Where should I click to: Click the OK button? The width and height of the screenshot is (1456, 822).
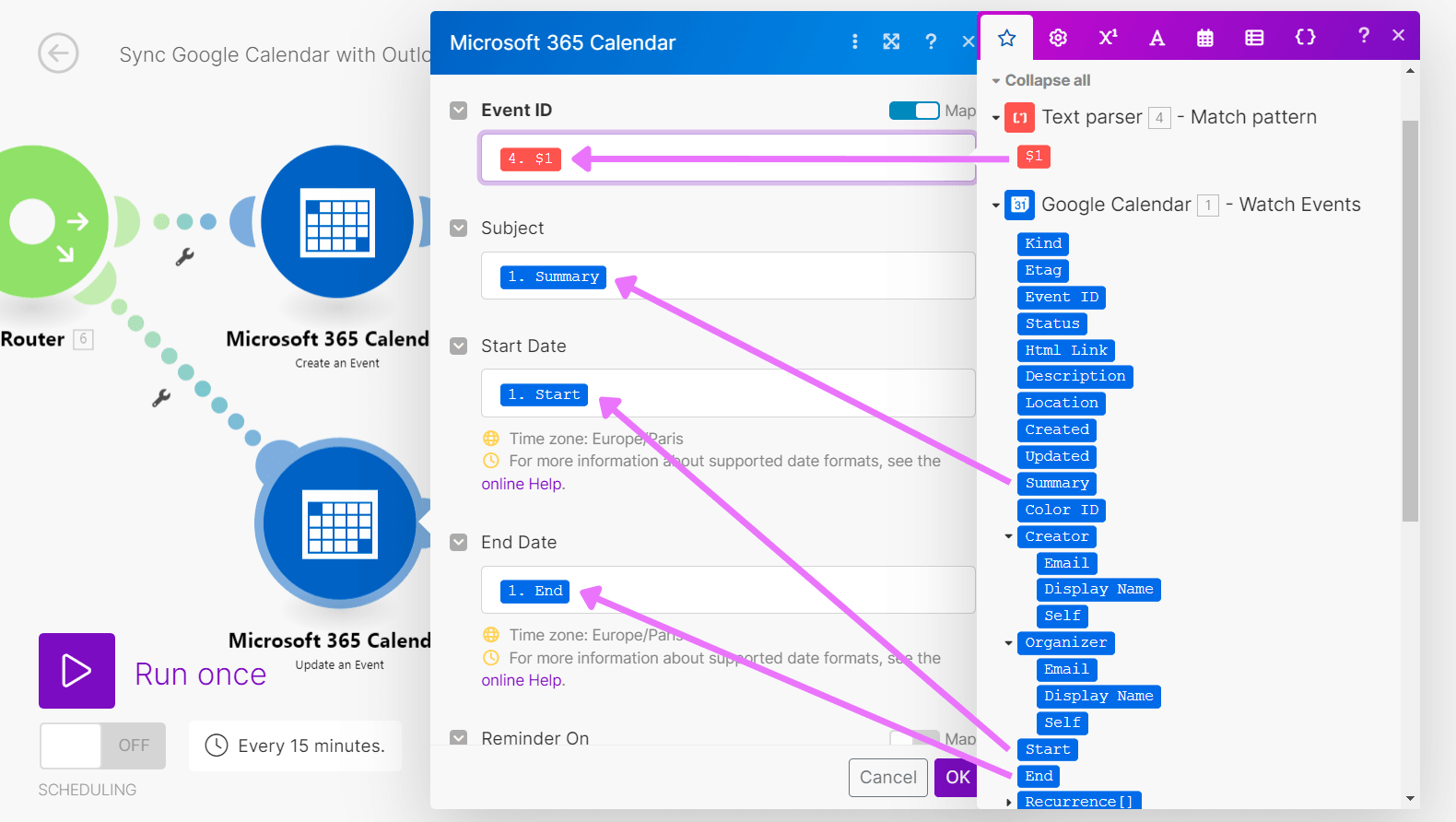point(957,777)
